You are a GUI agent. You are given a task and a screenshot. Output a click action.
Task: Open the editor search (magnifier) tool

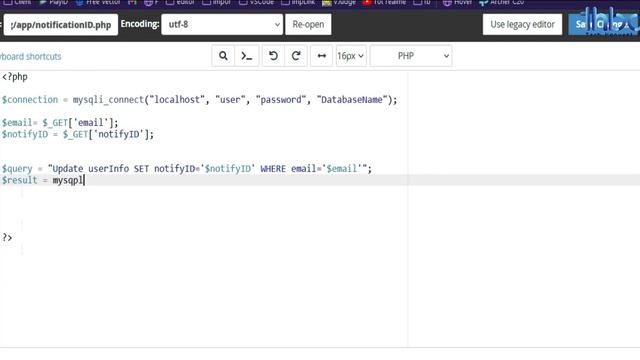223,56
